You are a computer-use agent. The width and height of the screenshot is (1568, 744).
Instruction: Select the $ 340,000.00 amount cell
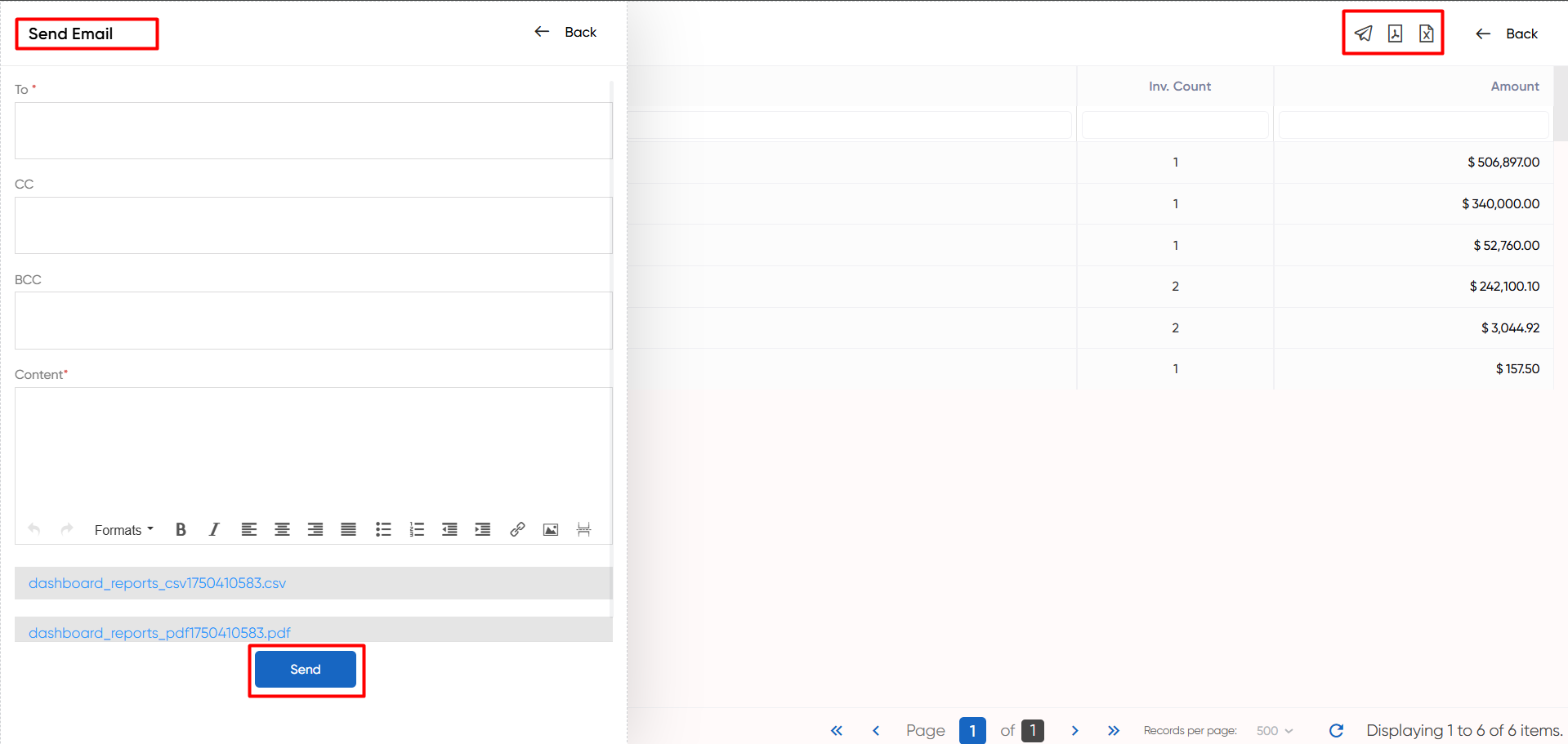1414,203
